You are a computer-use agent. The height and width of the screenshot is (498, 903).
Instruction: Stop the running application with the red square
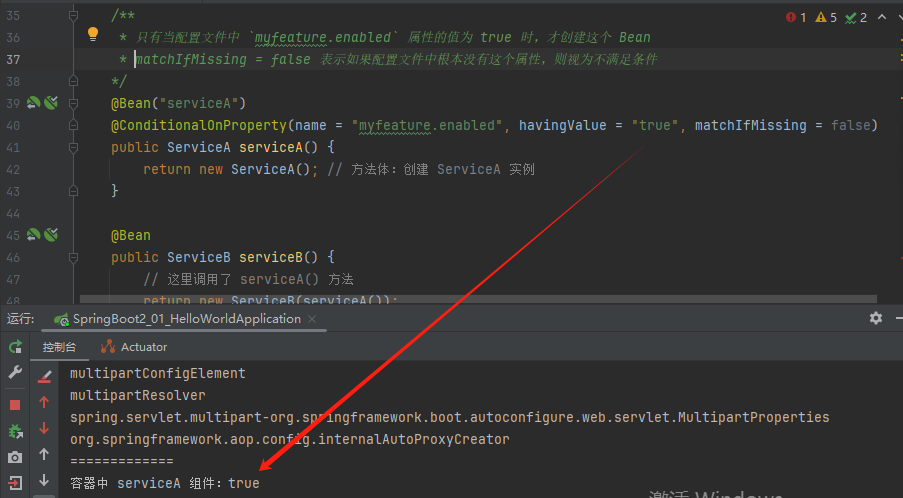pyautogui.click(x=16, y=405)
